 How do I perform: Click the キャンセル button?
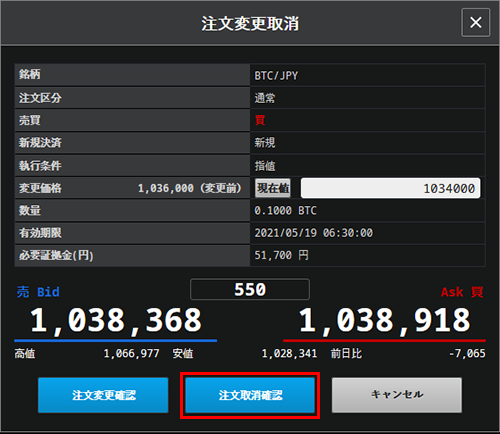[x=397, y=395]
